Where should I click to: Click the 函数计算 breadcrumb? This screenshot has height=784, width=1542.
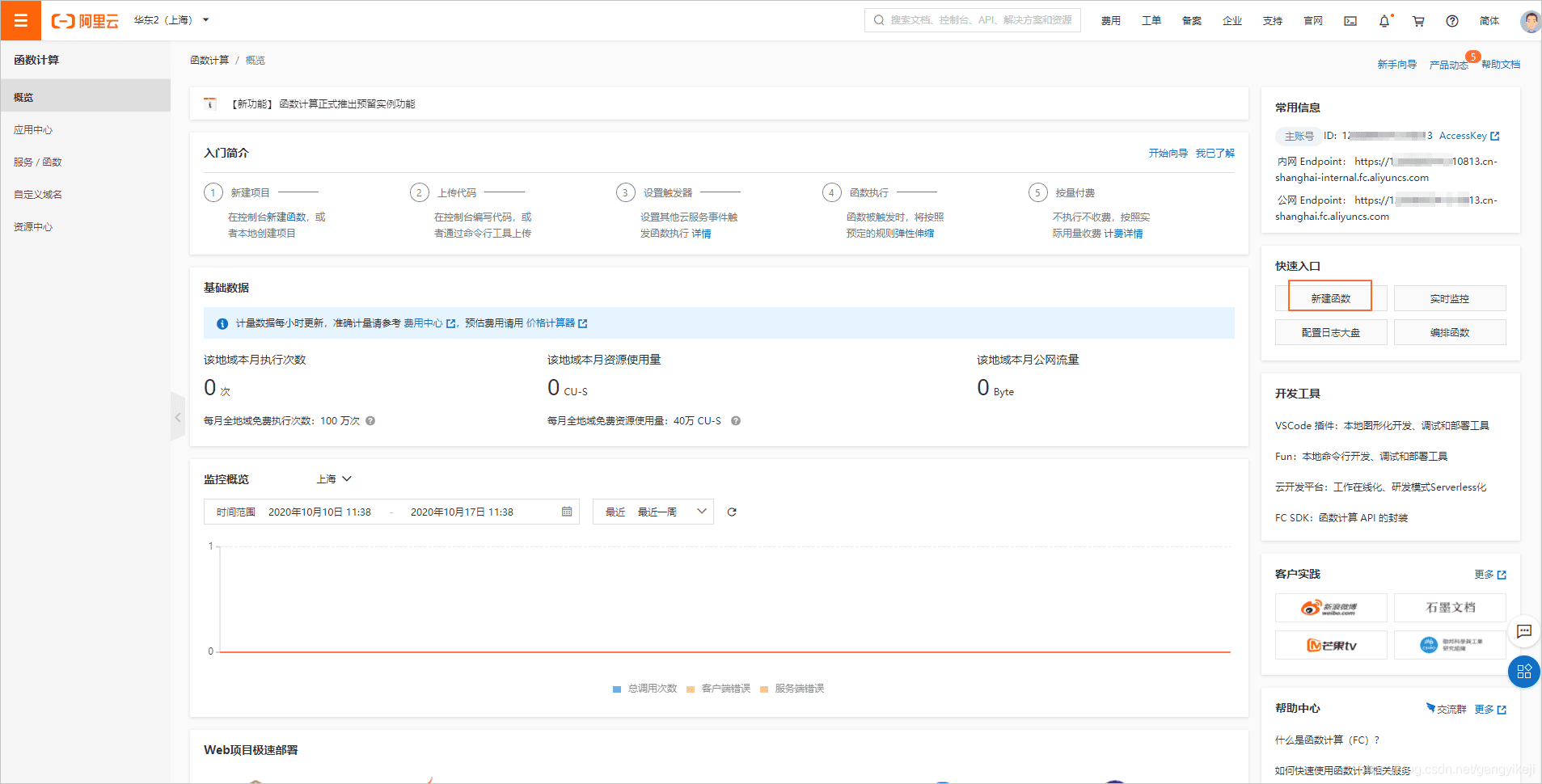(209, 61)
